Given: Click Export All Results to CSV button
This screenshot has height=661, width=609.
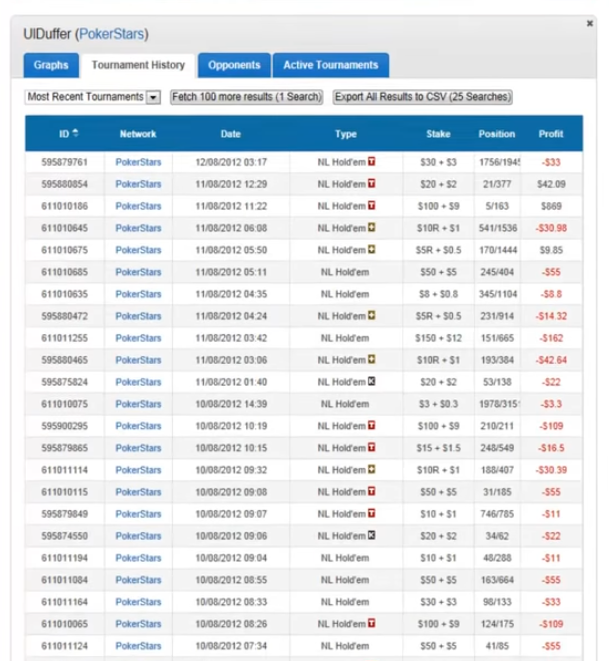Looking at the screenshot, I should pos(422,97).
